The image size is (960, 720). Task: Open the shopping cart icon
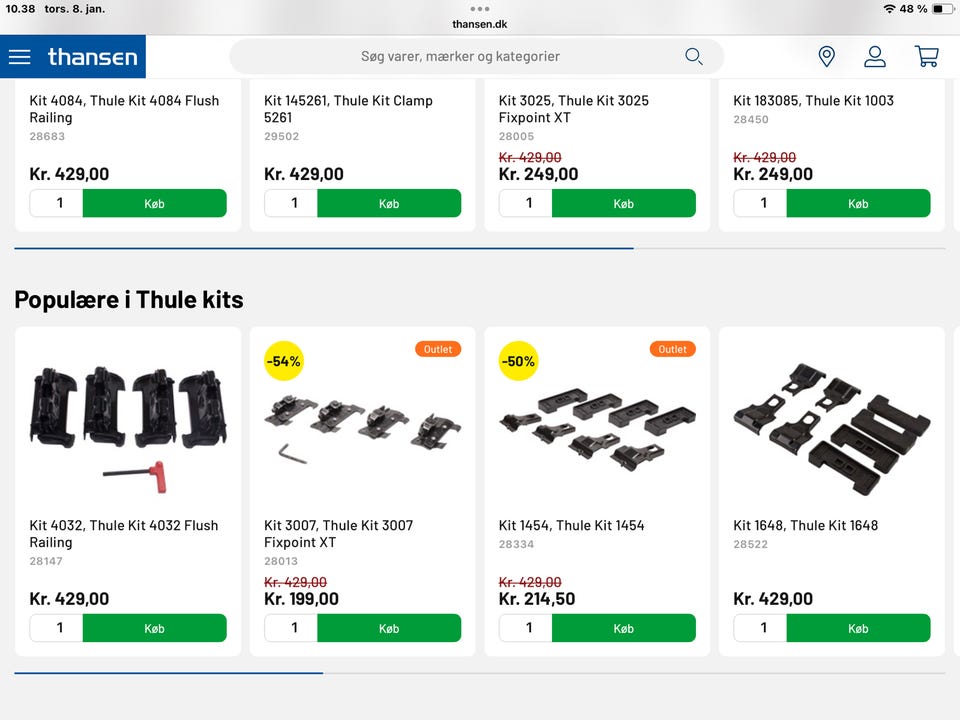click(927, 56)
